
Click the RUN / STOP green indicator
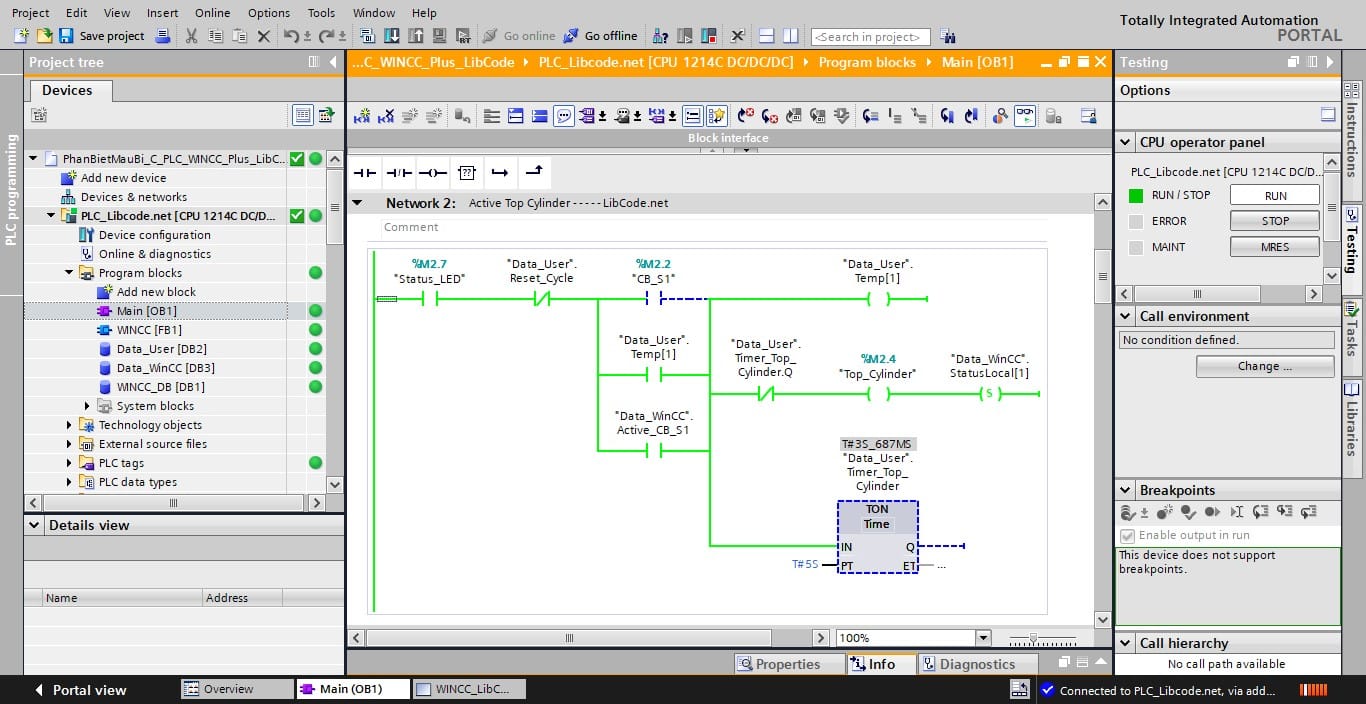pos(1135,196)
